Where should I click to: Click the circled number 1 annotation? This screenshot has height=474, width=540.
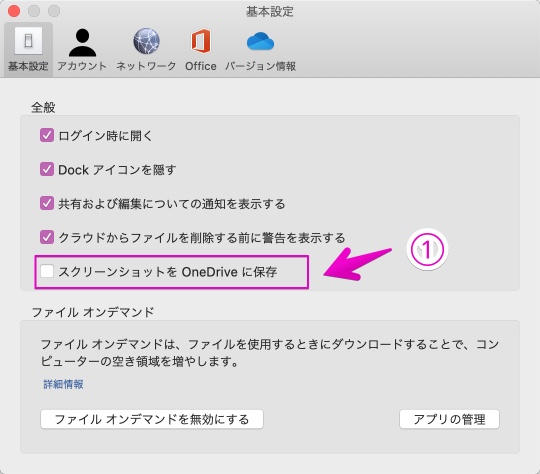pyautogui.click(x=427, y=249)
